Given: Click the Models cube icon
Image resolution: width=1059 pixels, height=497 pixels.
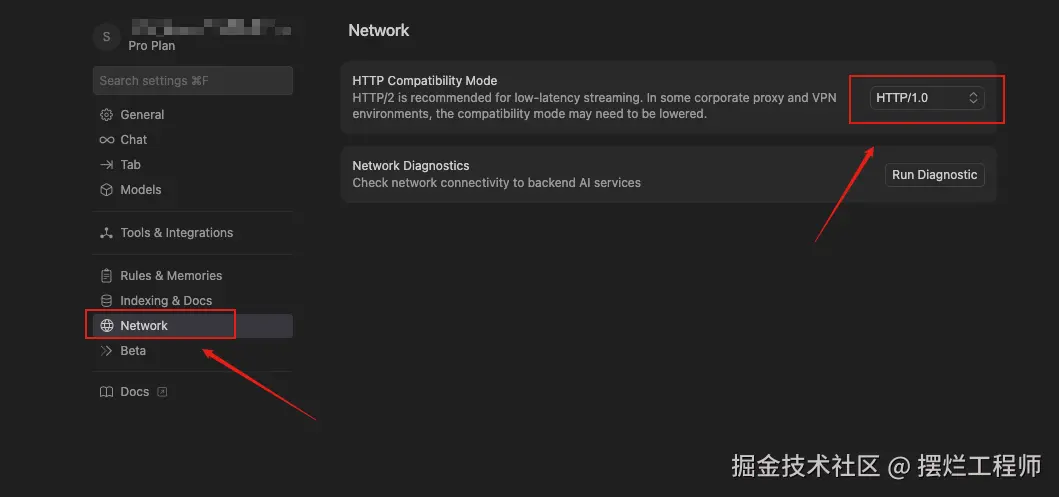Looking at the screenshot, I should [x=106, y=190].
